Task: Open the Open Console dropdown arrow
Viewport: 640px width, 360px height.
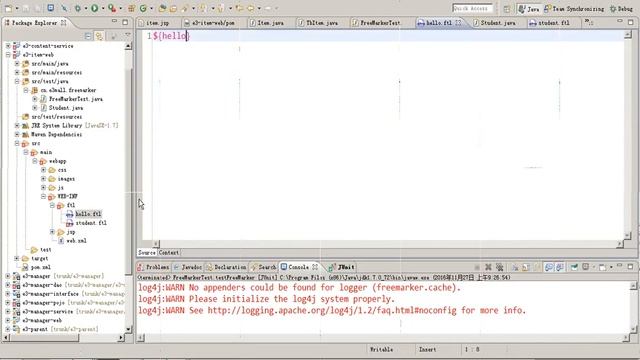Action: pos(611,267)
